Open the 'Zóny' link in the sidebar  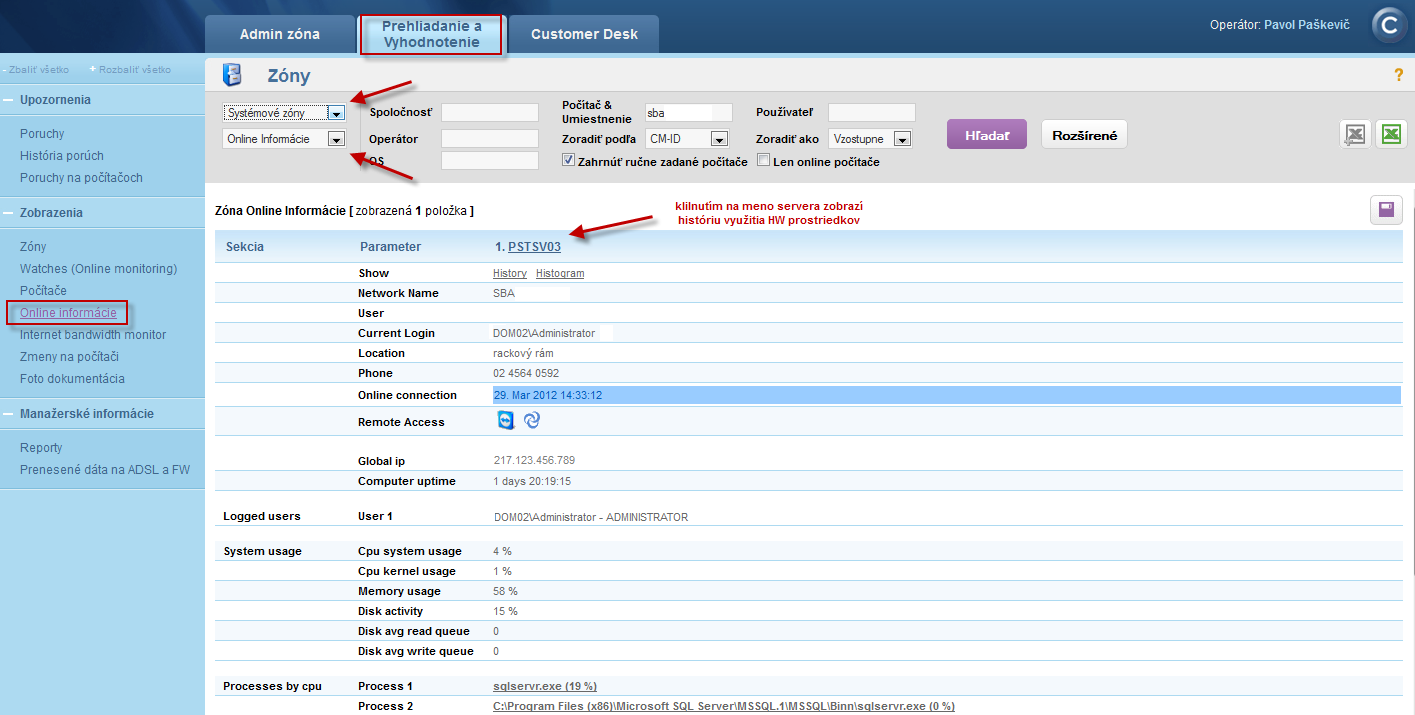(33, 247)
